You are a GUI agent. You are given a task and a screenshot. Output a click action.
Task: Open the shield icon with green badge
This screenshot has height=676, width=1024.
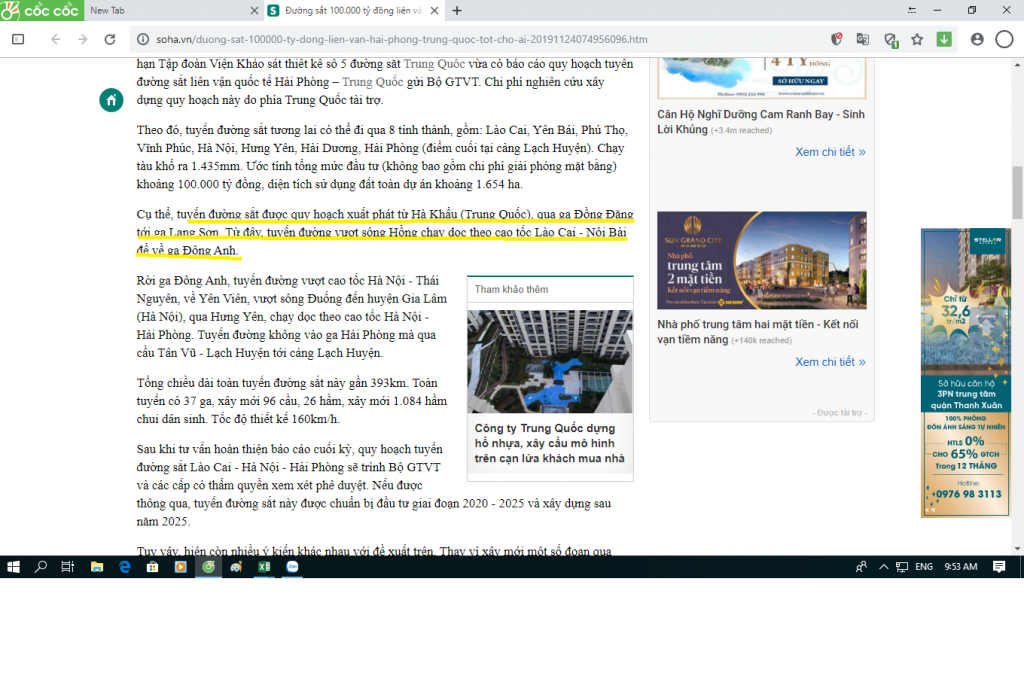[891, 40]
